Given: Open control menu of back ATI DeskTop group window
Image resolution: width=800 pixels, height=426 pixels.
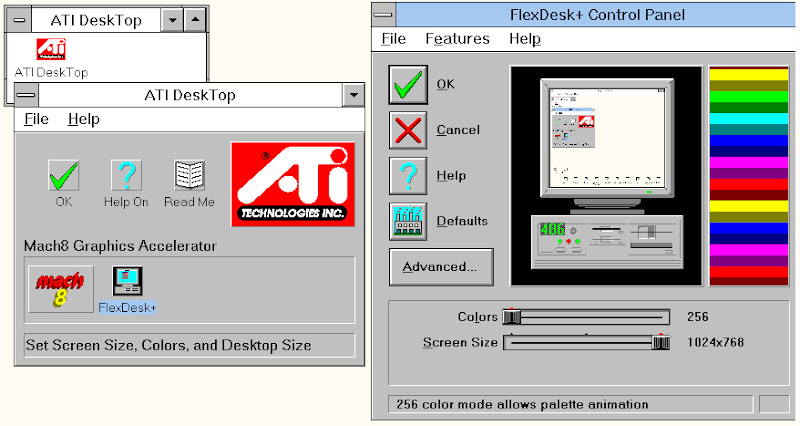Looking at the screenshot, I should coord(19,20).
